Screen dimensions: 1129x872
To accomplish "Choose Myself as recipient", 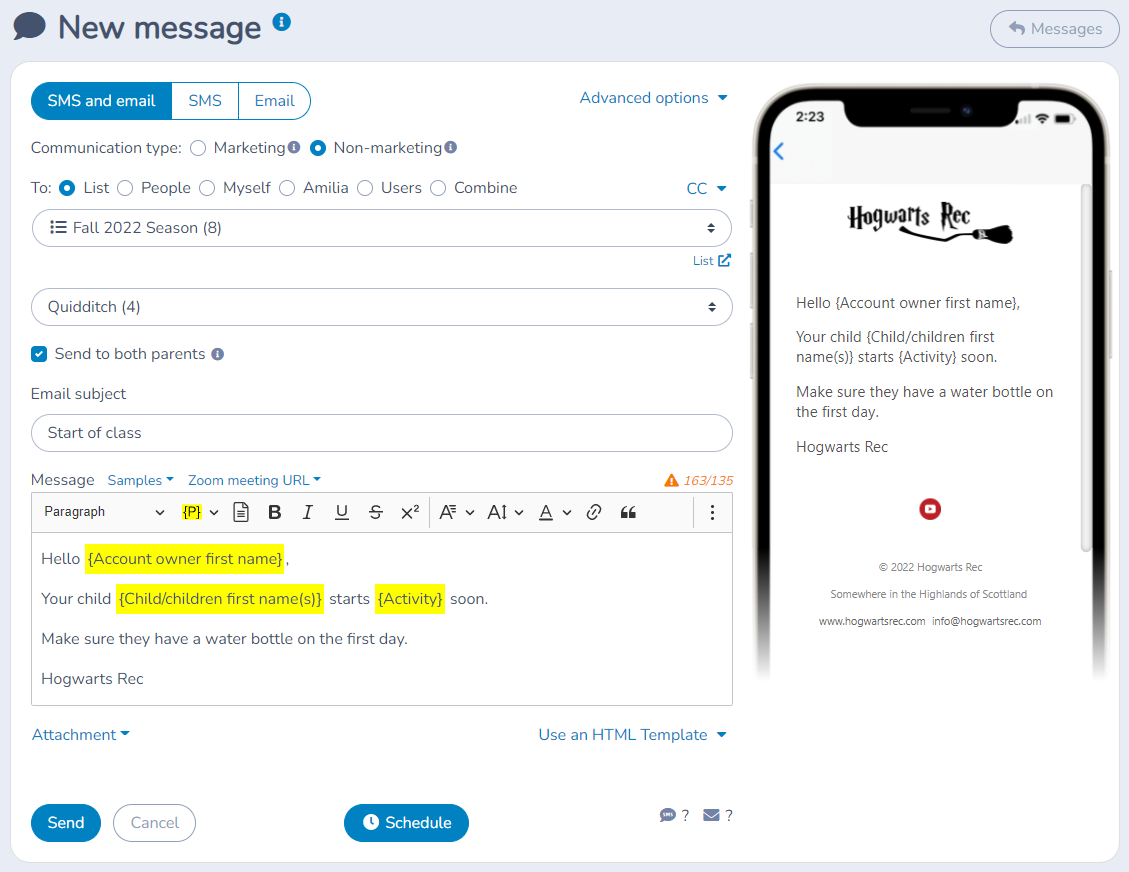I will click(207, 188).
